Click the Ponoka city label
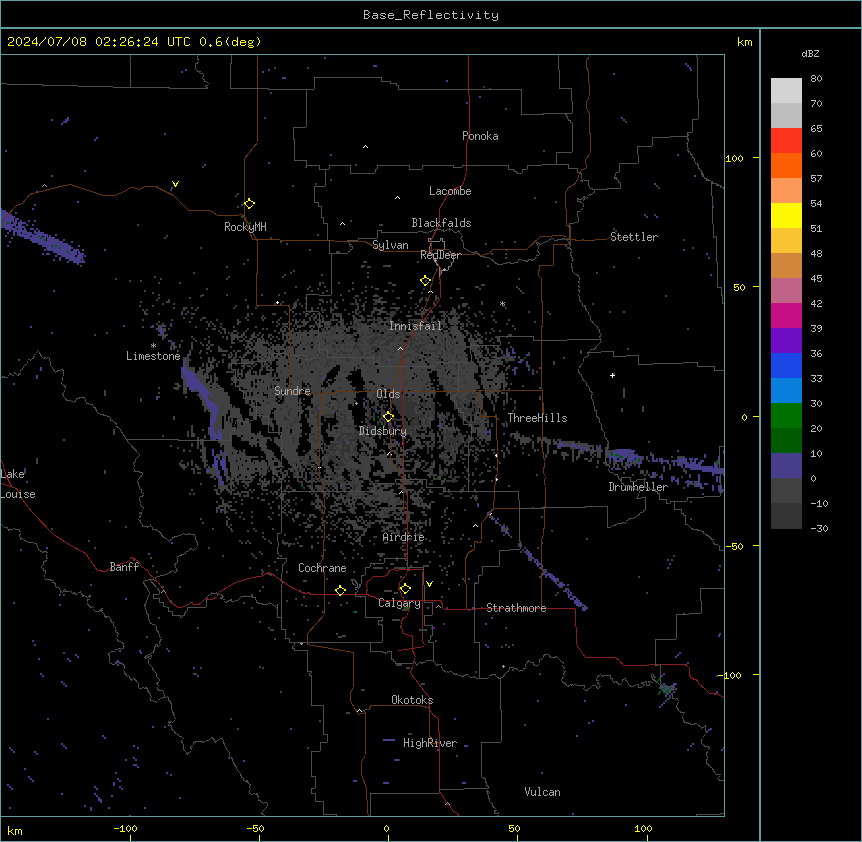The width and height of the screenshot is (862, 842). tap(480, 136)
